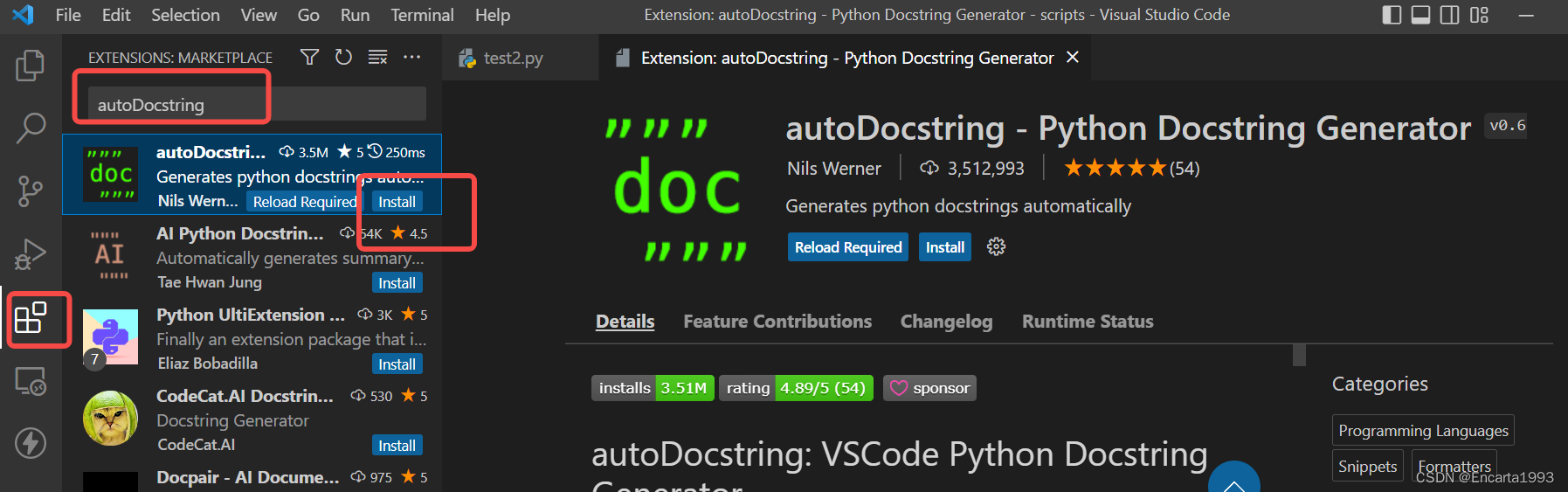Click the rating 4.89/5 badge
1568x492 pixels.
point(796,388)
